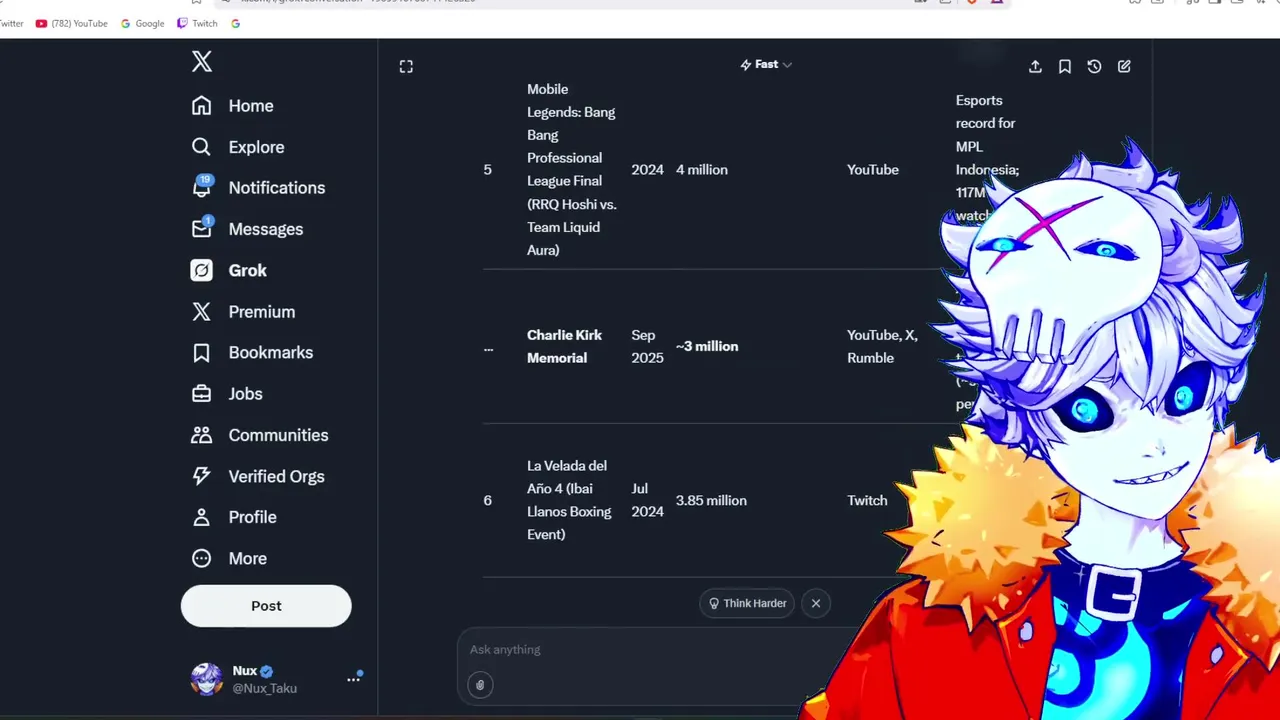Click the Grok slash icon
The image size is (1280, 720).
click(x=202, y=271)
